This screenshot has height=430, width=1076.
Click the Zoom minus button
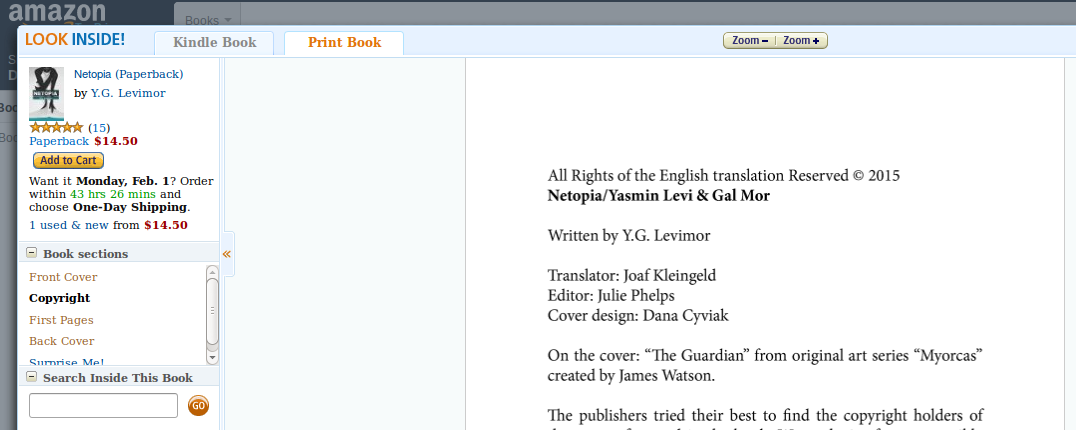pos(749,40)
